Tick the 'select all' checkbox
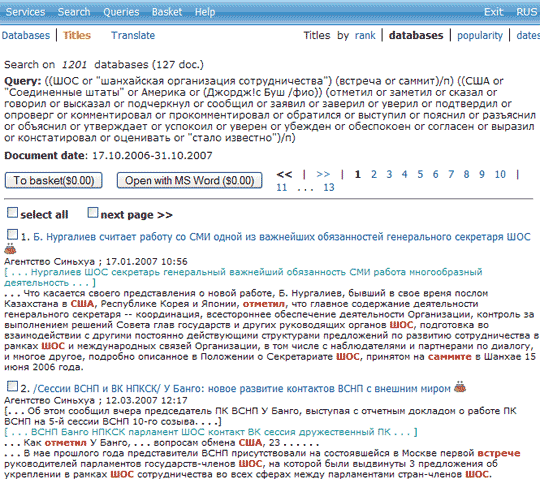 coord(12,212)
